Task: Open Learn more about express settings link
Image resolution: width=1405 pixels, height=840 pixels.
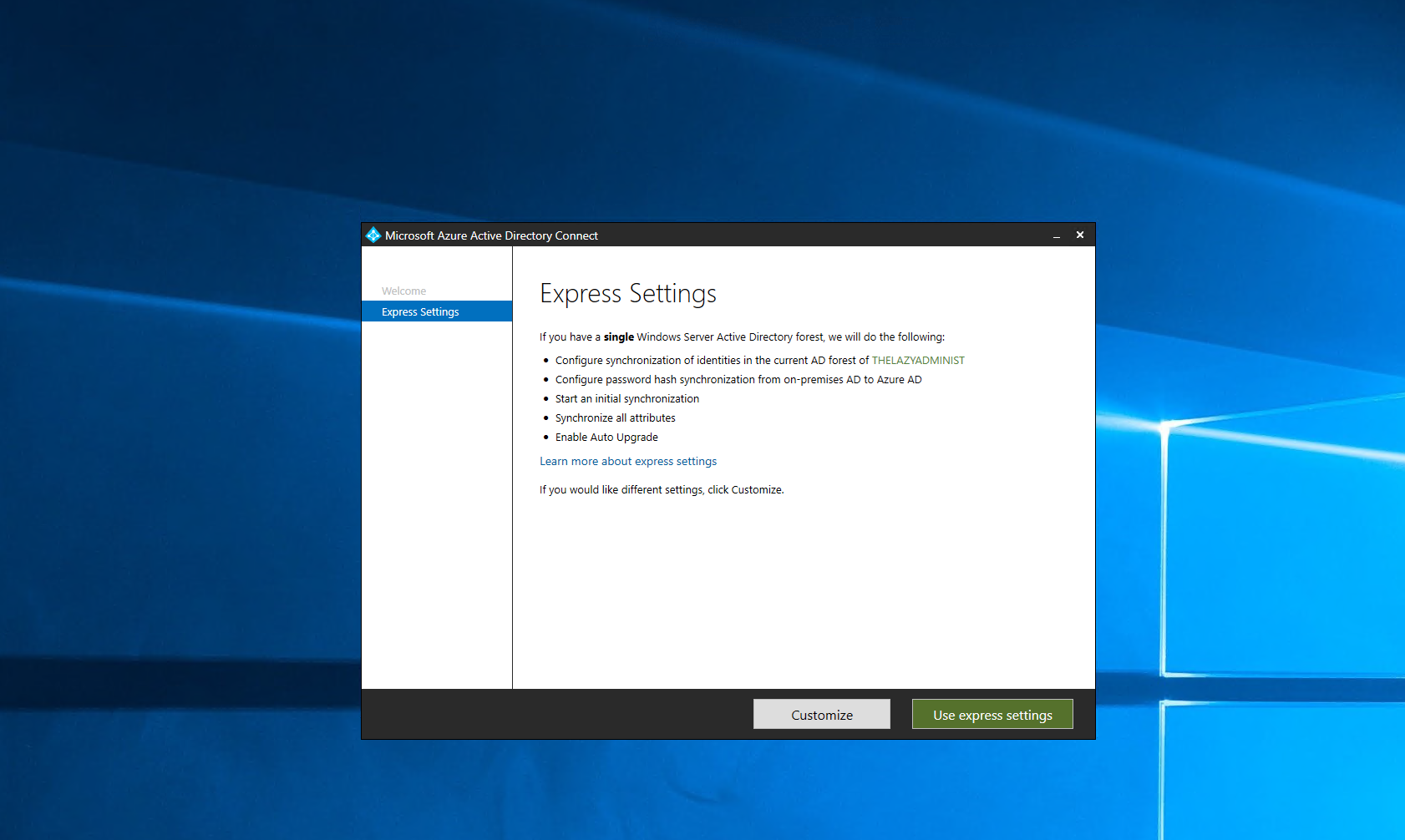Action: coord(628,461)
